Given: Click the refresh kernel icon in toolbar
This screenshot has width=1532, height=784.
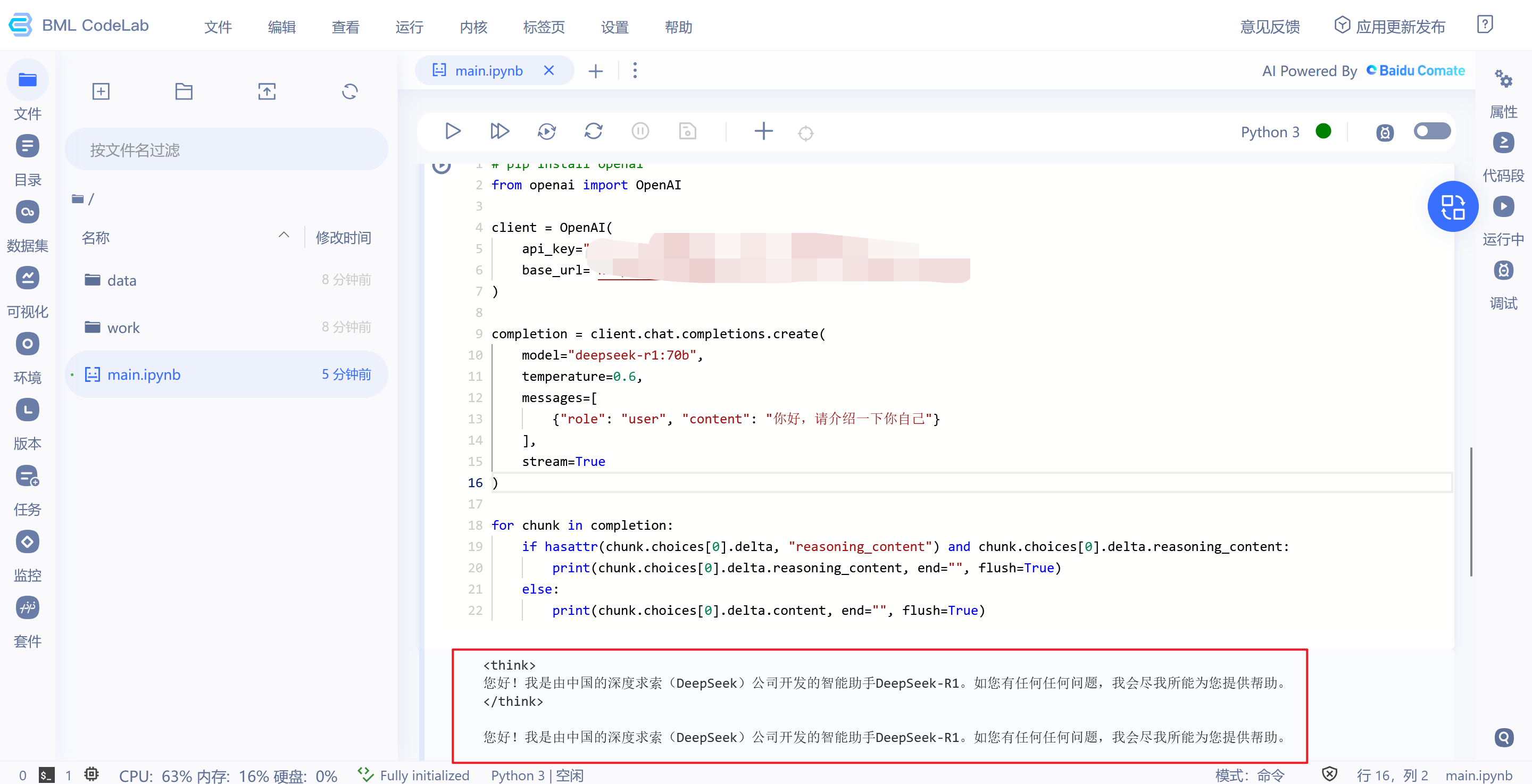Looking at the screenshot, I should tap(593, 131).
